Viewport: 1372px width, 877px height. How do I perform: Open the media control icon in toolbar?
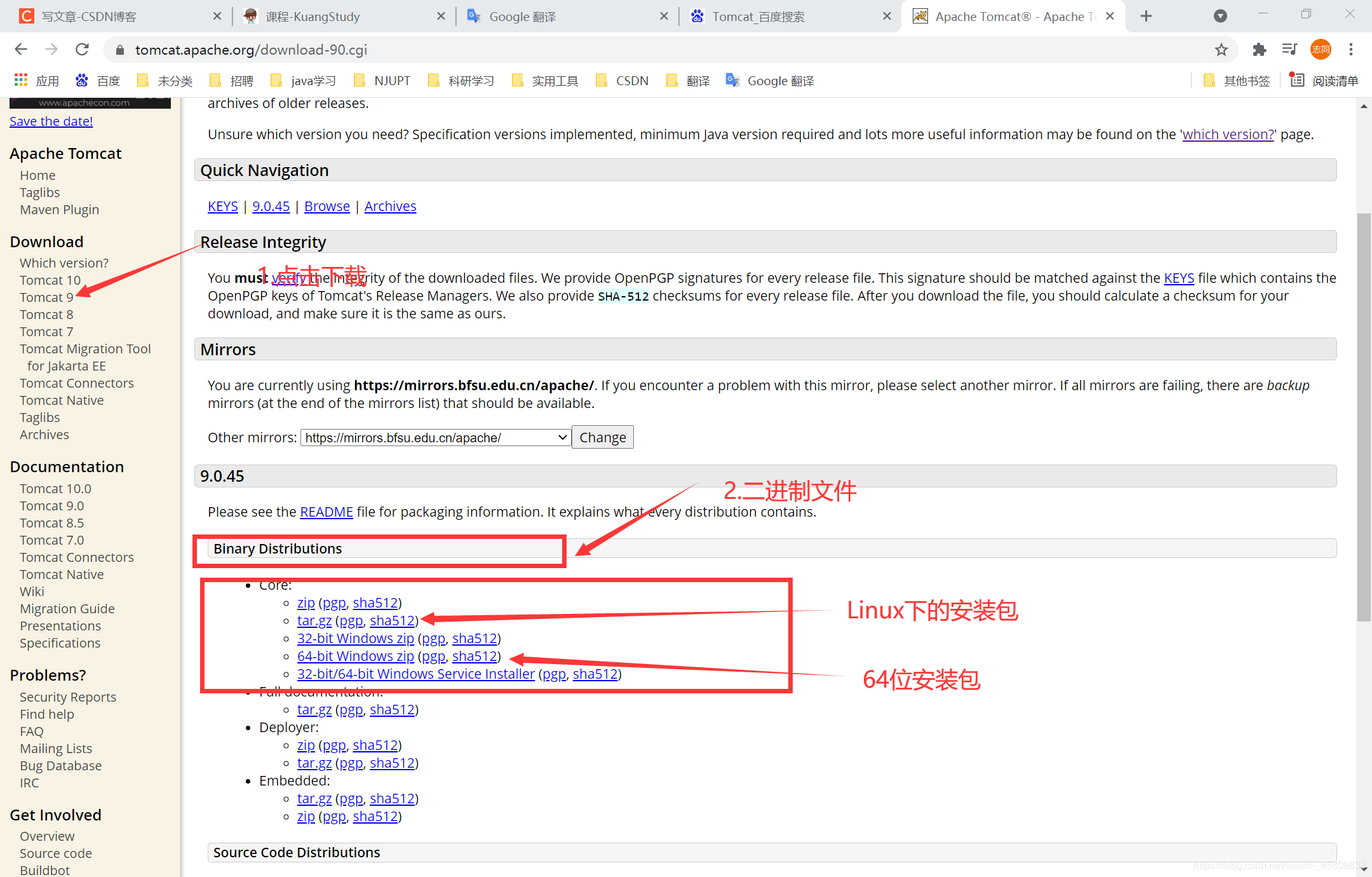(x=1289, y=50)
